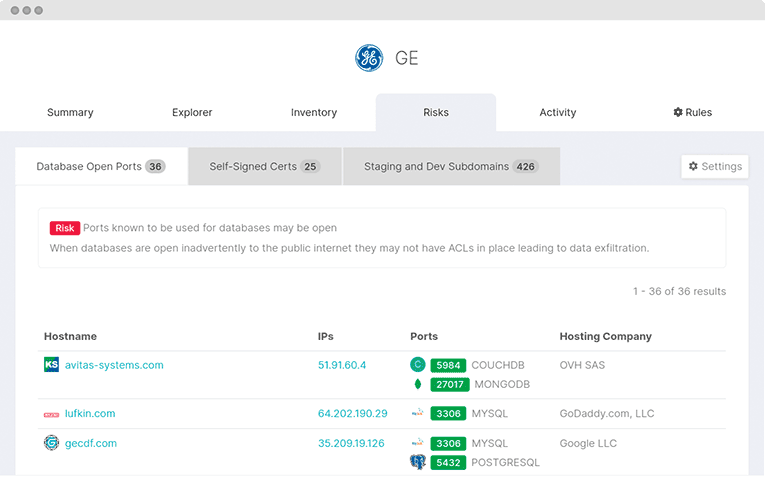Click the gecdf.com favicon
This screenshot has width=765, height=484.
coord(51,443)
